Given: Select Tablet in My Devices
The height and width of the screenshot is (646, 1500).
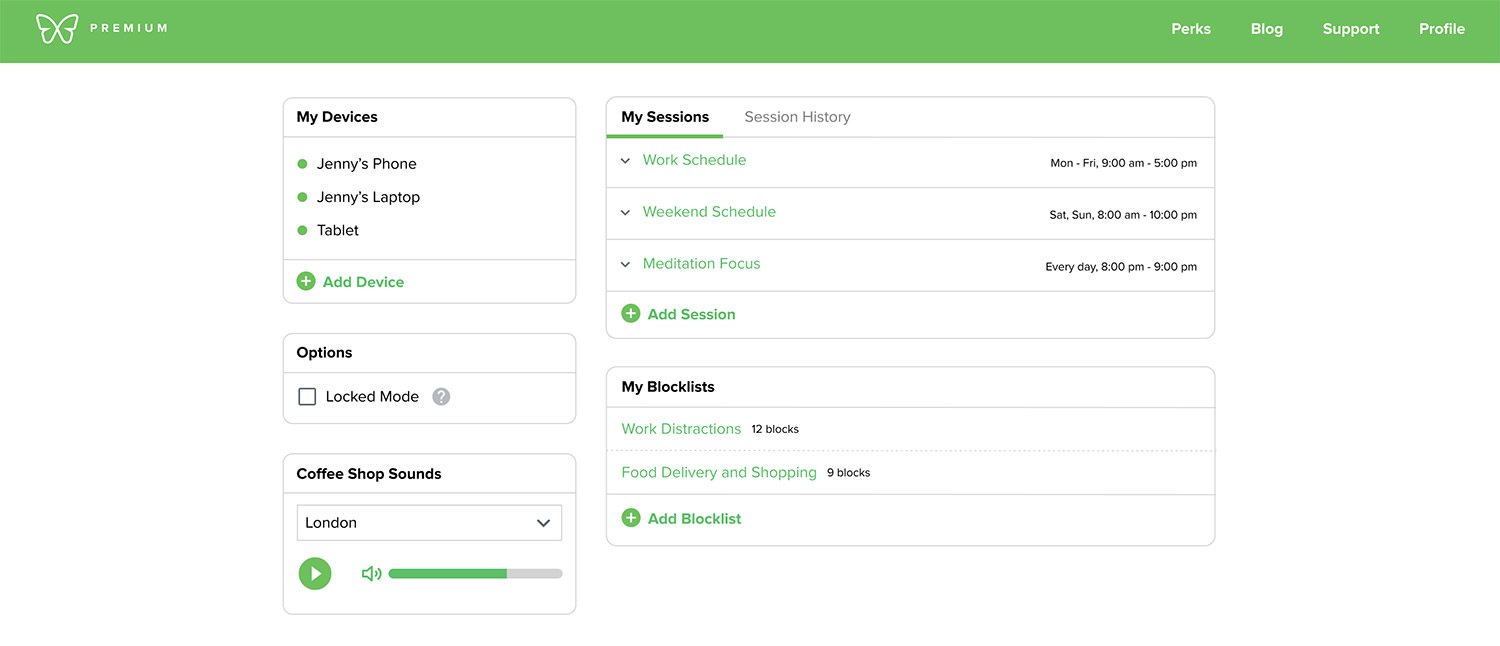Looking at the screenshot, I should click(338, 230).
